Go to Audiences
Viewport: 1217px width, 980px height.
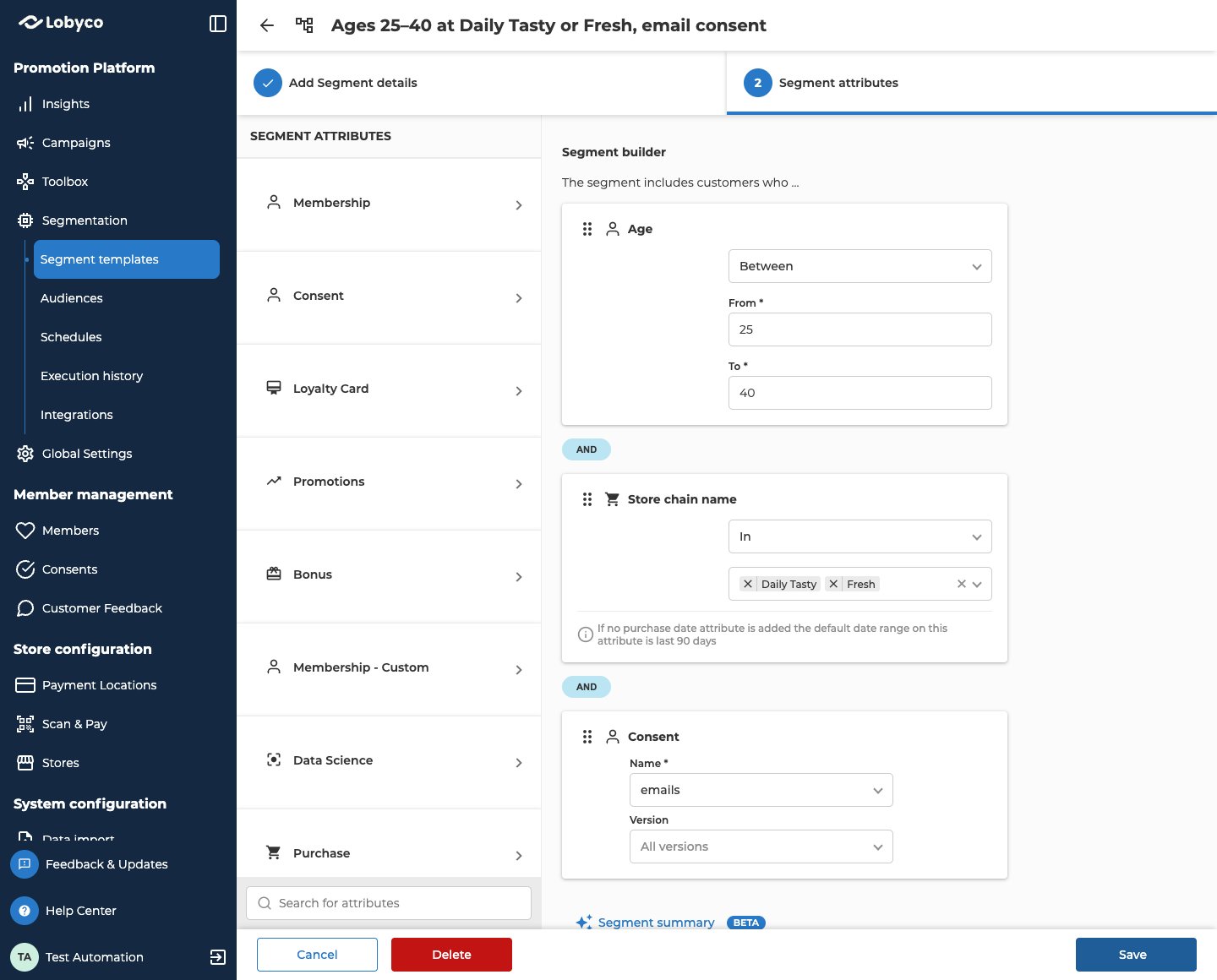point(72,298)
